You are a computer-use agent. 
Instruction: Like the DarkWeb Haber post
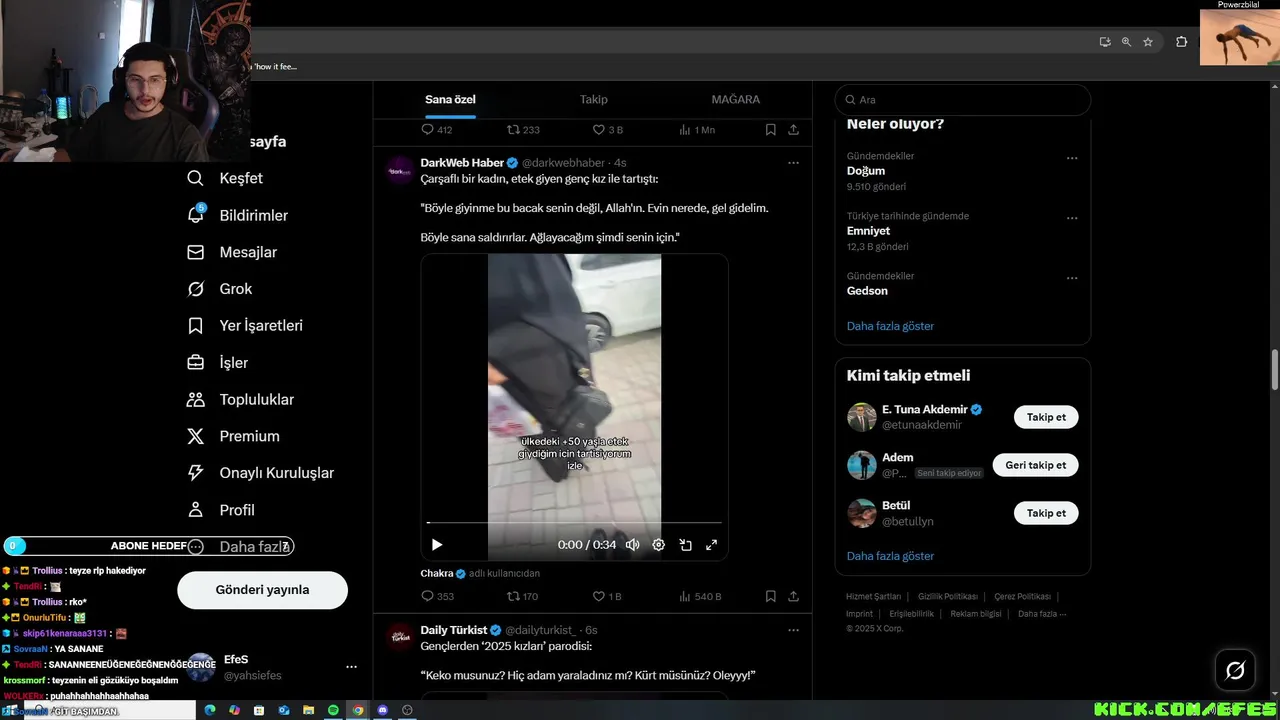[x=607, y=596]
